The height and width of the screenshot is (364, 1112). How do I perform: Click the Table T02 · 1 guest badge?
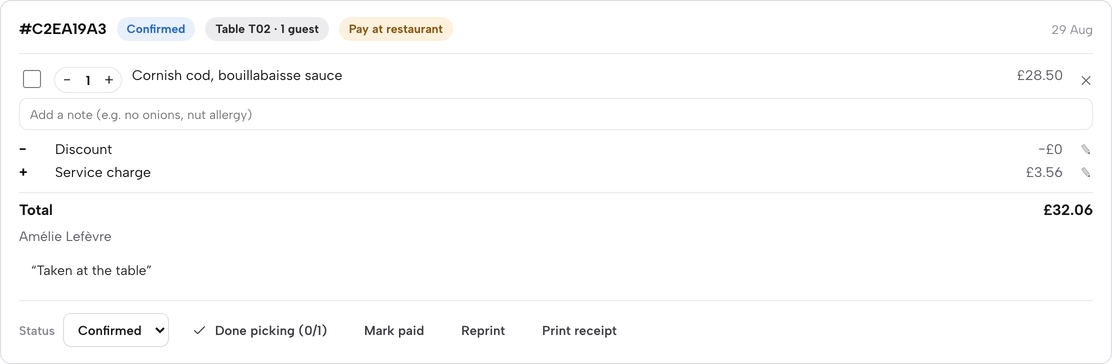[267, 29]
